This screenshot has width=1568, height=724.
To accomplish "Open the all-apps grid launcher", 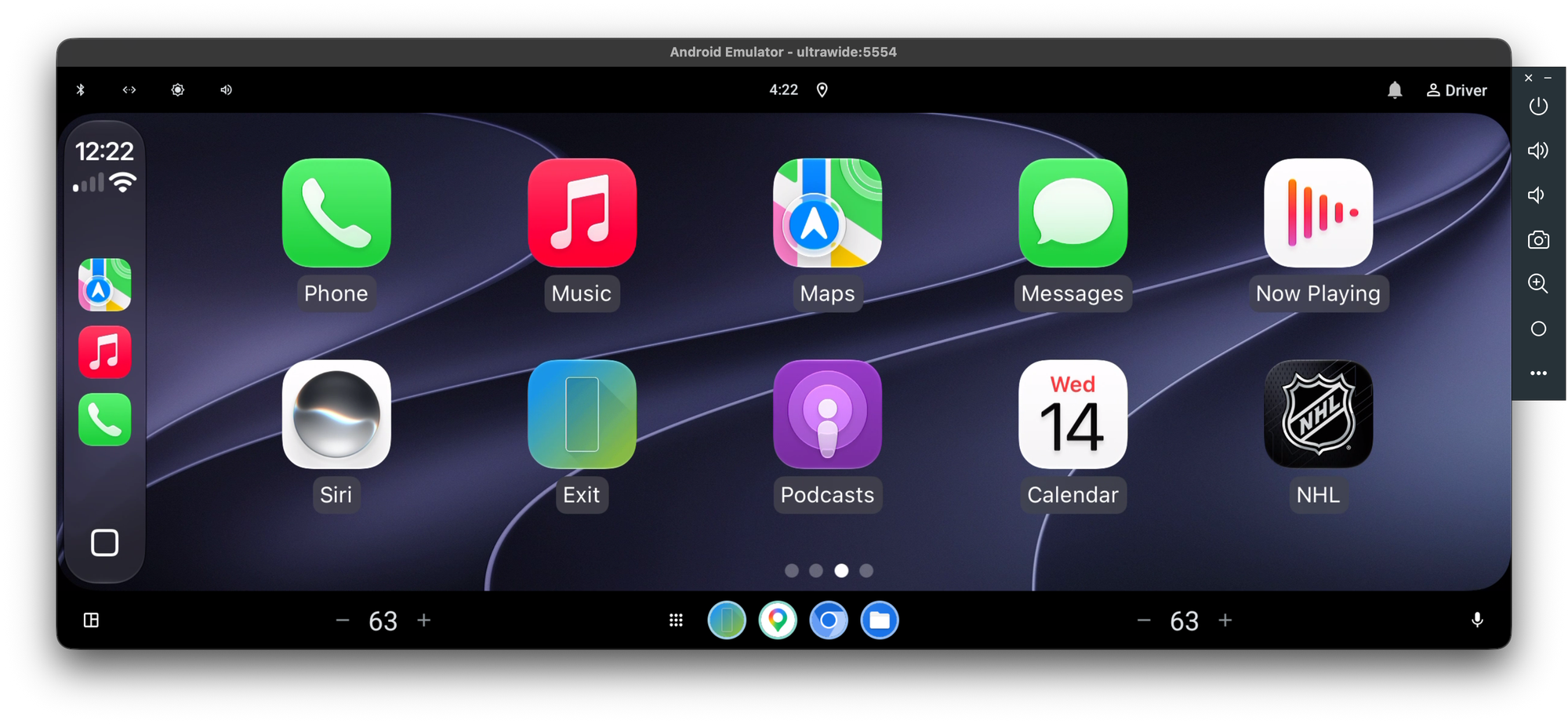I will click(x=676, y=620).
